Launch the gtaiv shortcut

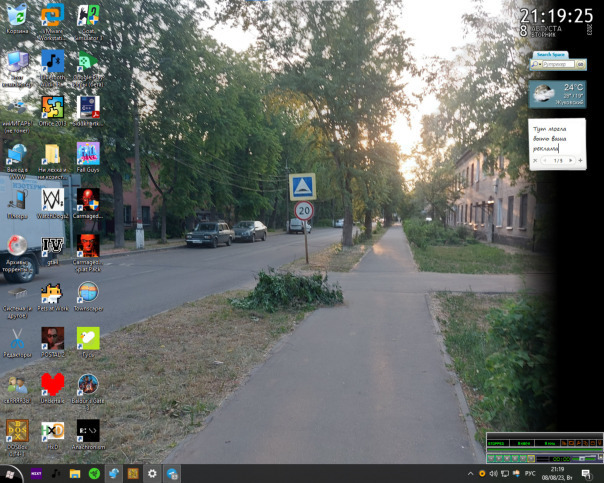click(53, 250)
